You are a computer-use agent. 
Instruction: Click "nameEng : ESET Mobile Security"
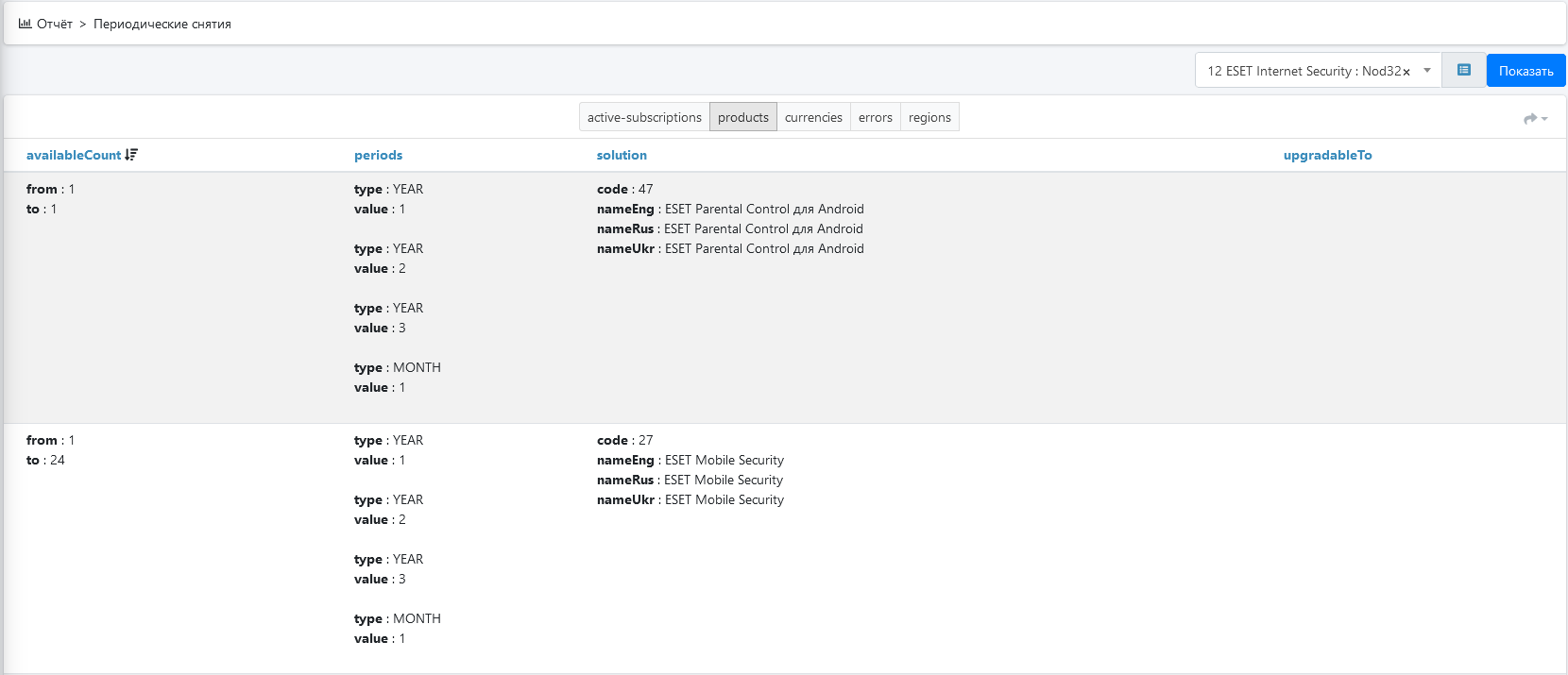pos(690,460)
